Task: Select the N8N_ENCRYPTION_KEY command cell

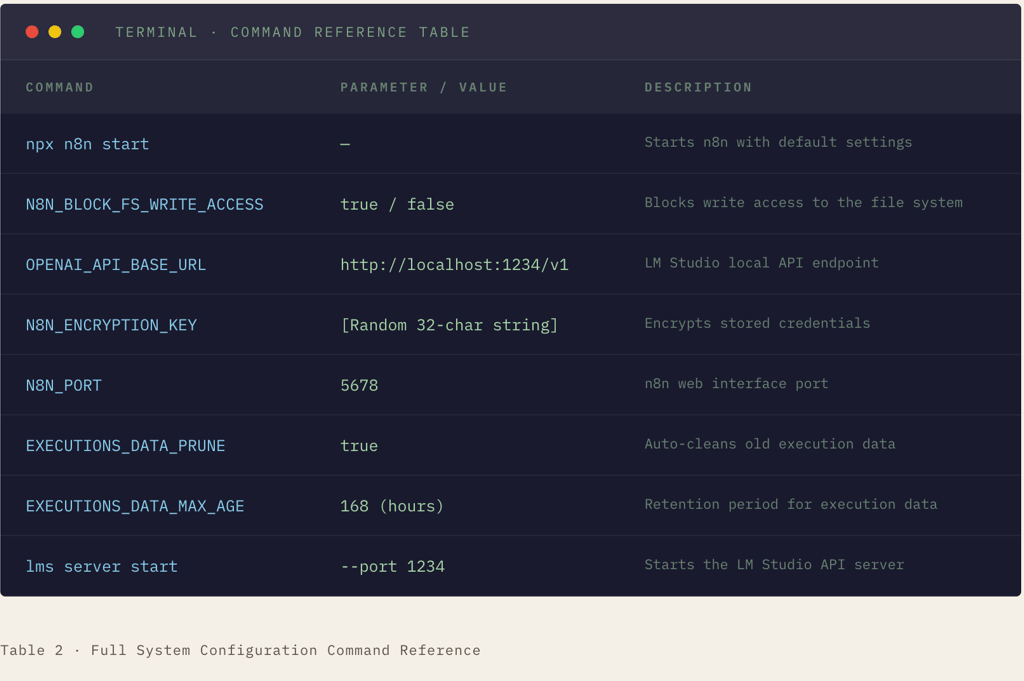Action: click(x=111, y=325)
